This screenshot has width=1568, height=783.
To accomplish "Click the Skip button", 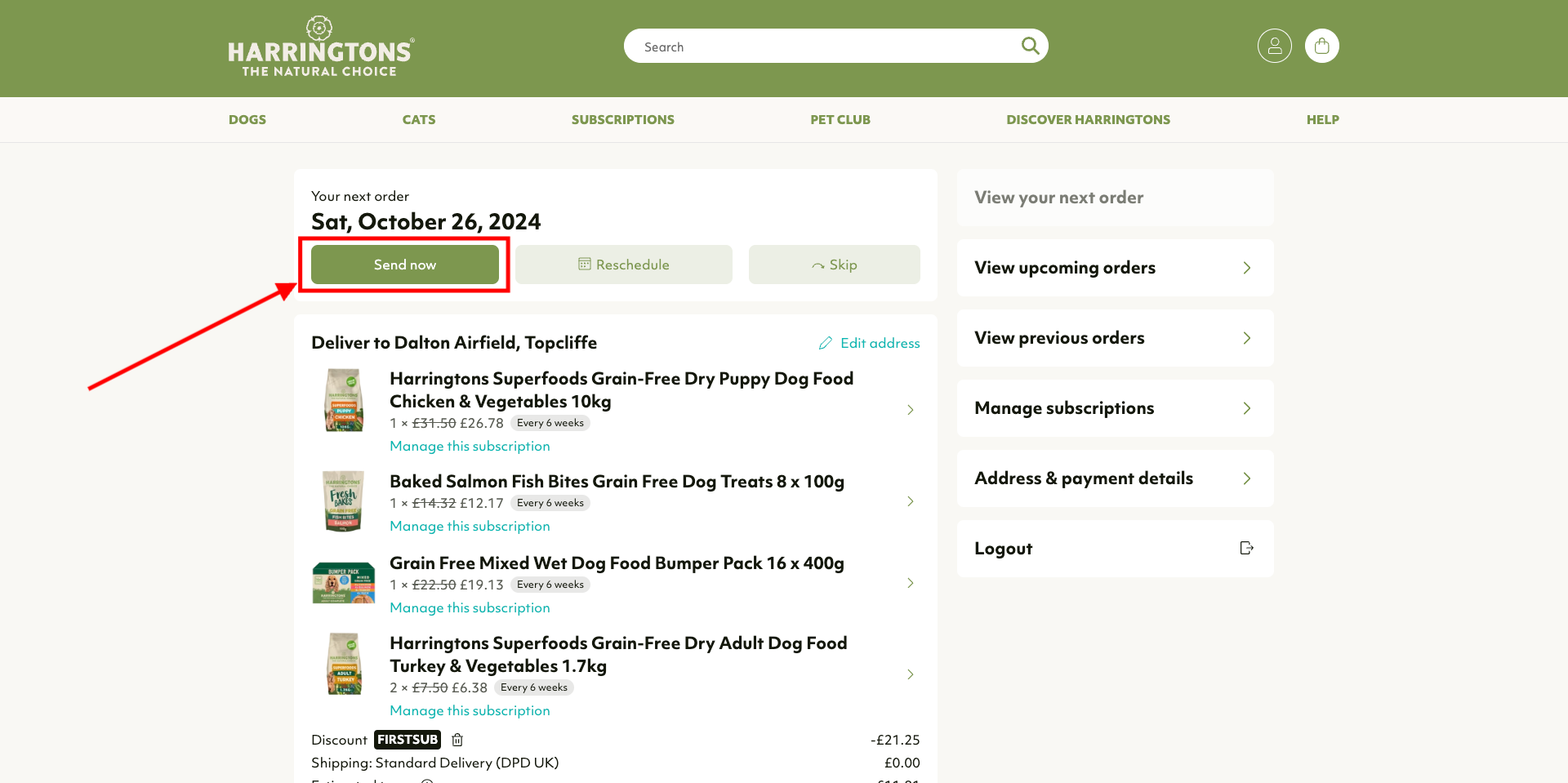I will click(x=835, y=265).
